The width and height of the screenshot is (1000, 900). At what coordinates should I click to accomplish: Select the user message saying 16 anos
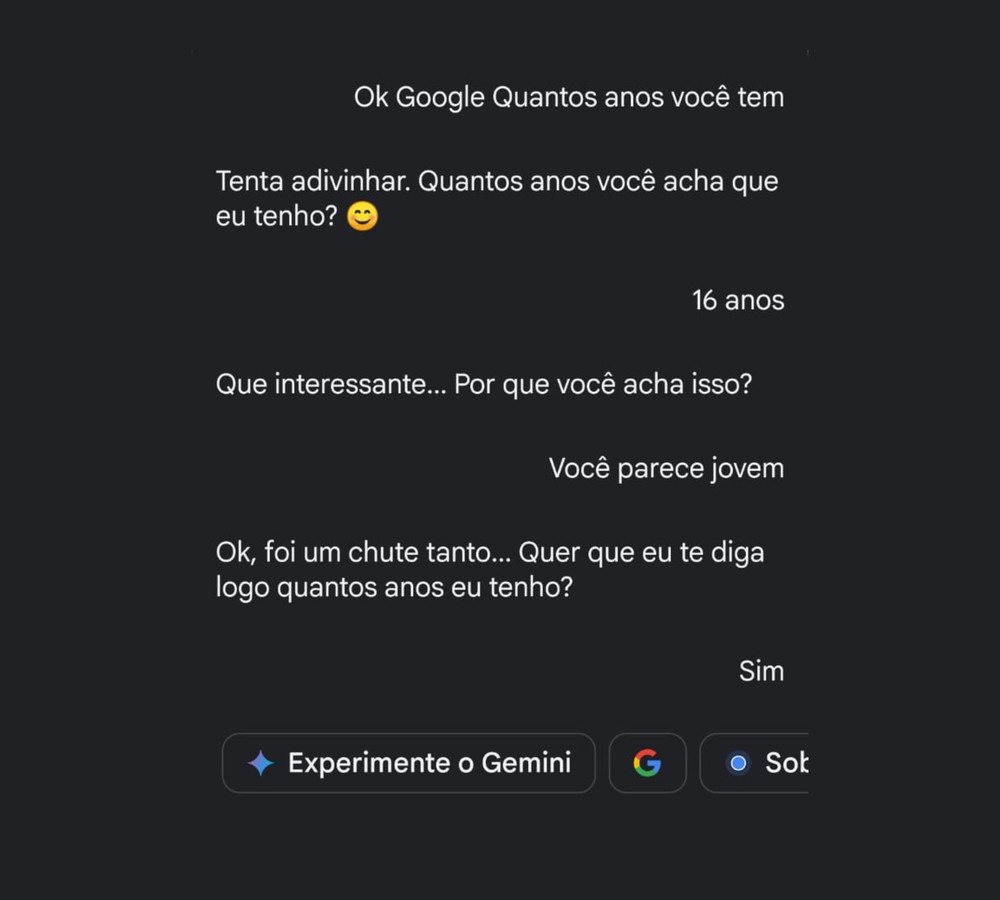pos(738,300)
